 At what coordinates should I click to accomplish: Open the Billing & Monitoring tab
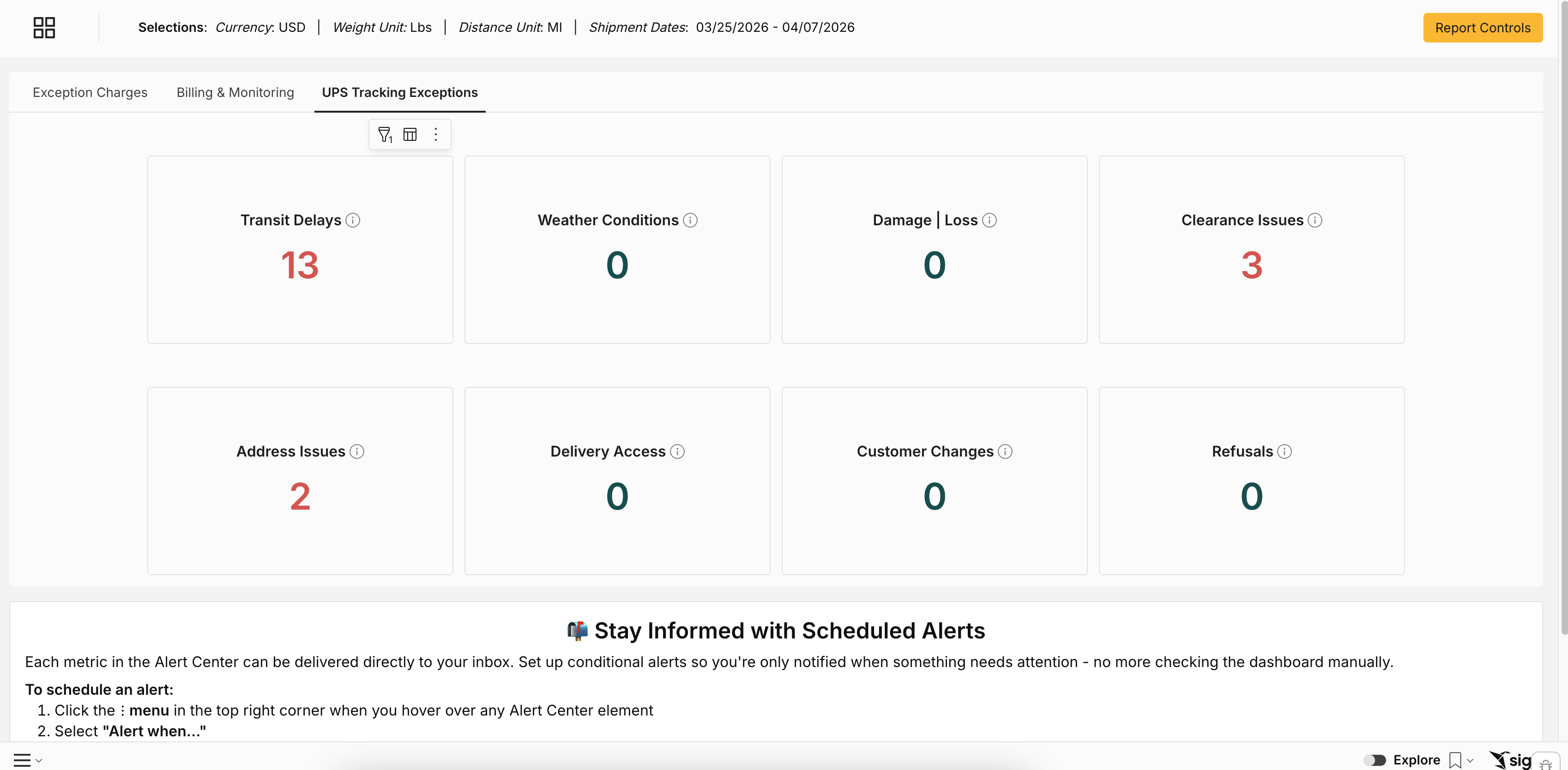[235, 92]
